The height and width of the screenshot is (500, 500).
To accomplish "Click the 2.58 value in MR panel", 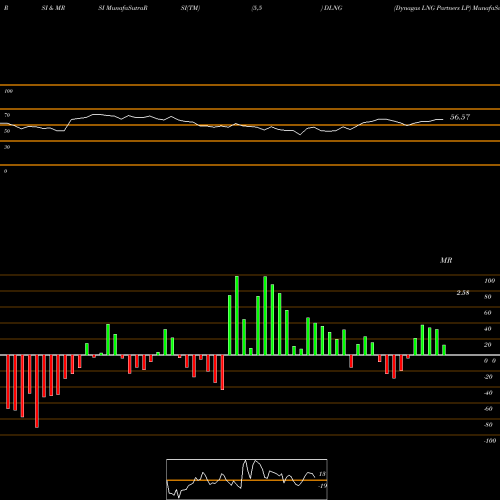I will [x=463, y=293].
